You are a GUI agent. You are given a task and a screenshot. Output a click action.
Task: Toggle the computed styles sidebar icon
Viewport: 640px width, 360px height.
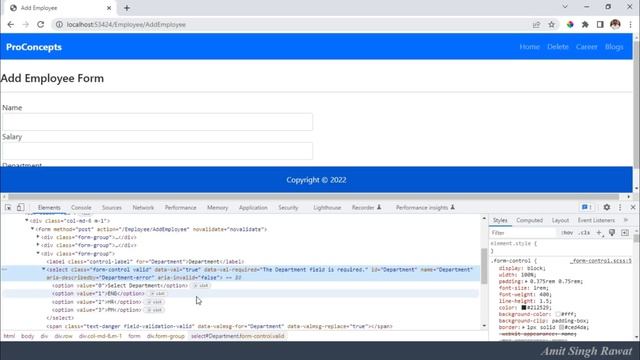(x=625, y=233)
